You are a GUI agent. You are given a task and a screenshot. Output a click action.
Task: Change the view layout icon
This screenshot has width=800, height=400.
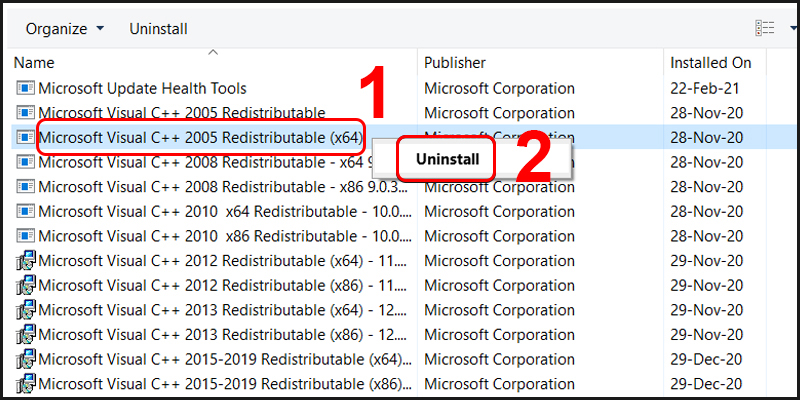[765, 29]
